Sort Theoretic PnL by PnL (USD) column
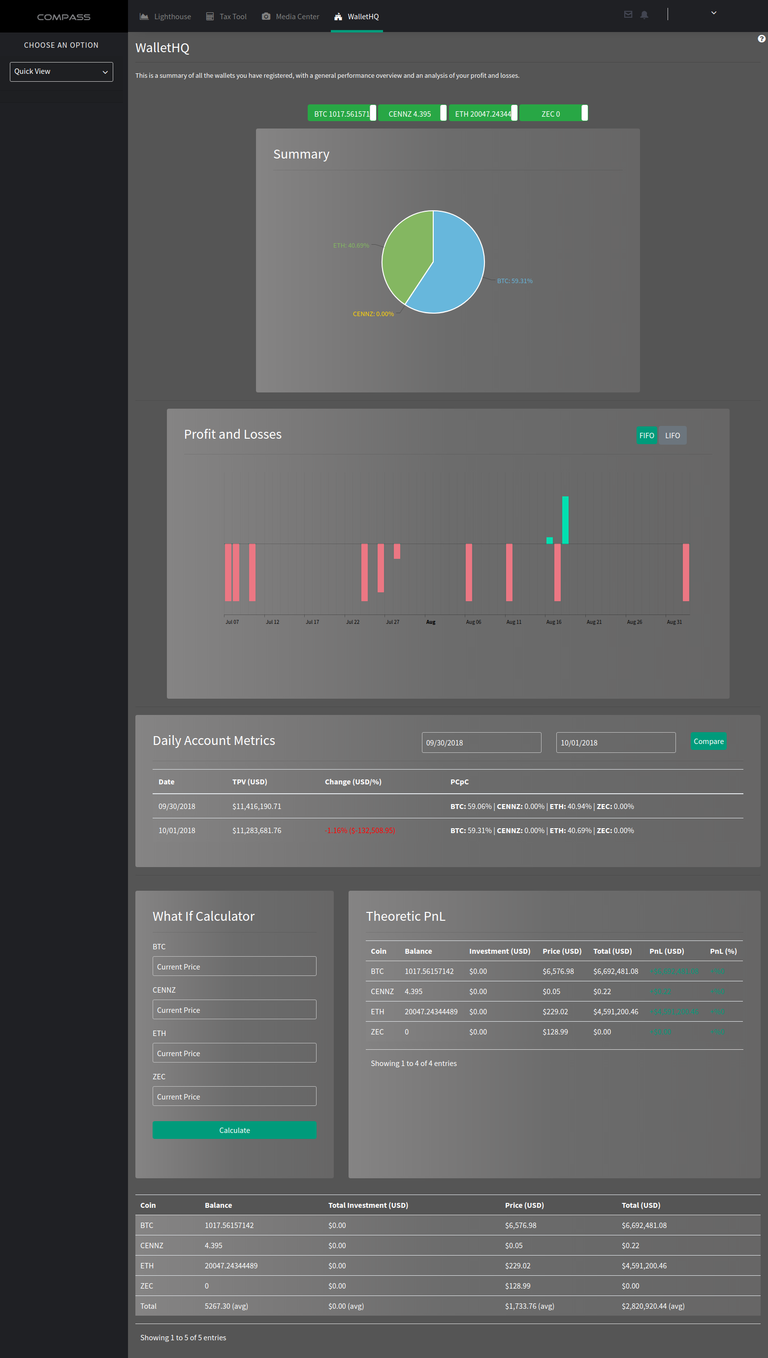Screen dimensions: 768x1358 point(667,951)
